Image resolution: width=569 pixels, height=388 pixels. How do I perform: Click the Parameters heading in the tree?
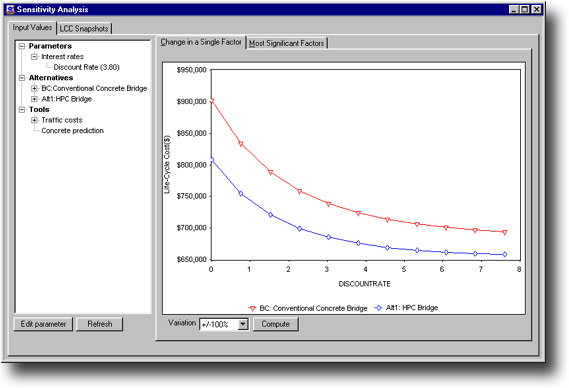tap(50, 46)
